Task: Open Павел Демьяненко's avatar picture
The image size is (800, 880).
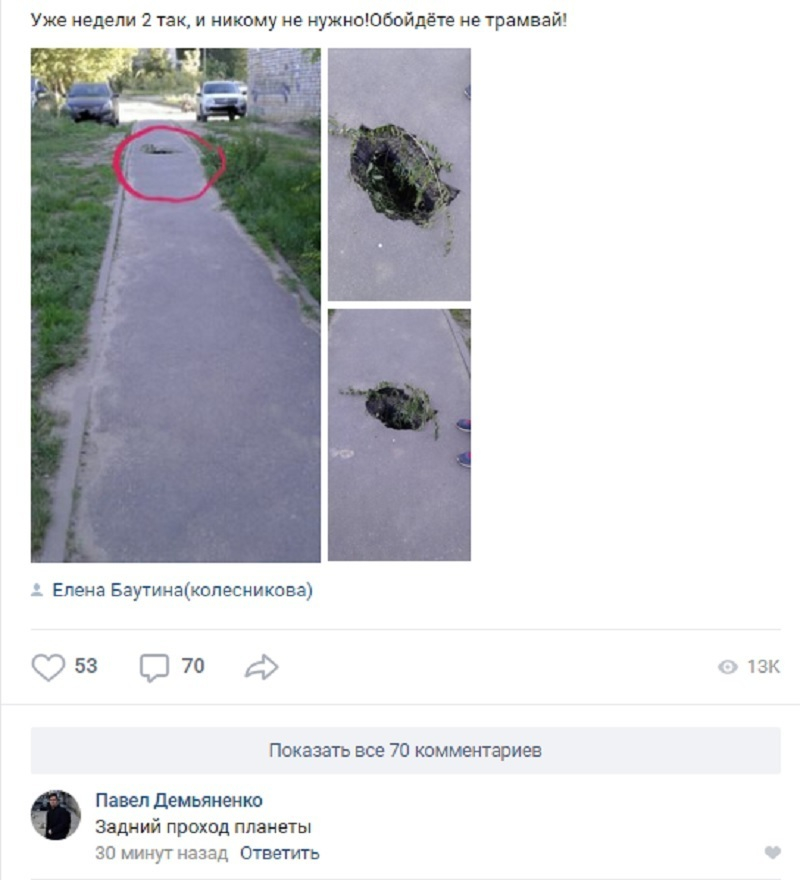Action: pyautogui.click(x=56, y=815)
